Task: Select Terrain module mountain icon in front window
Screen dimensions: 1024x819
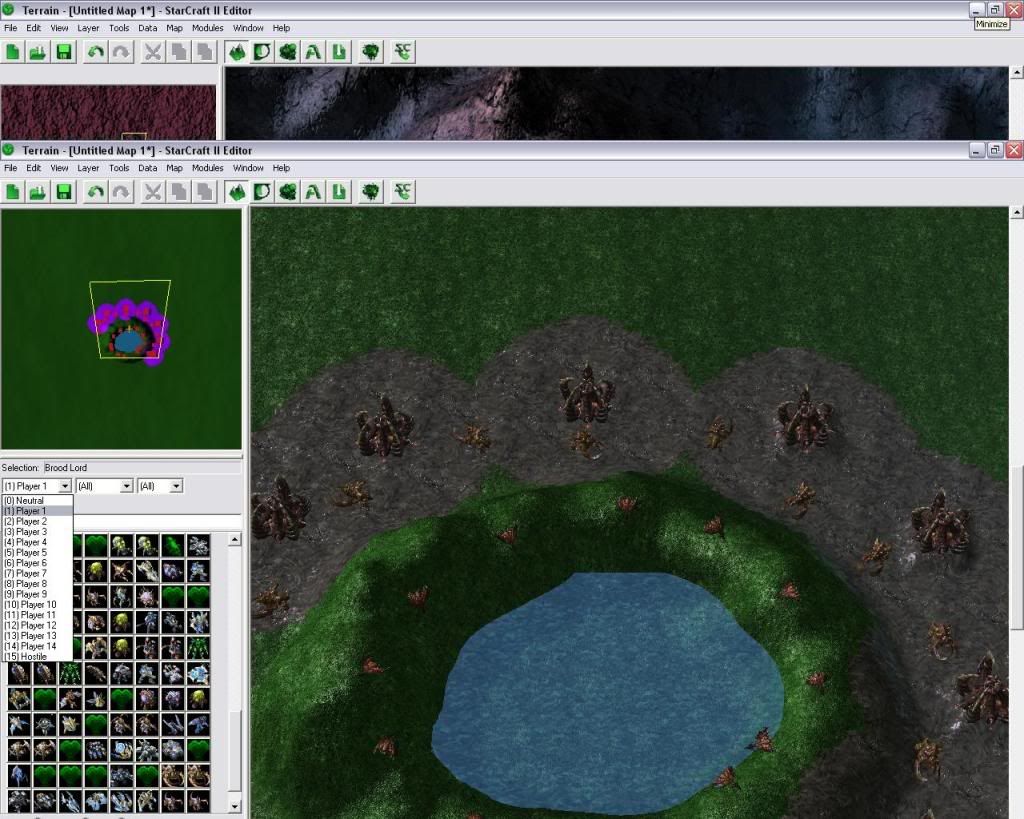Action: pos(237,192)
